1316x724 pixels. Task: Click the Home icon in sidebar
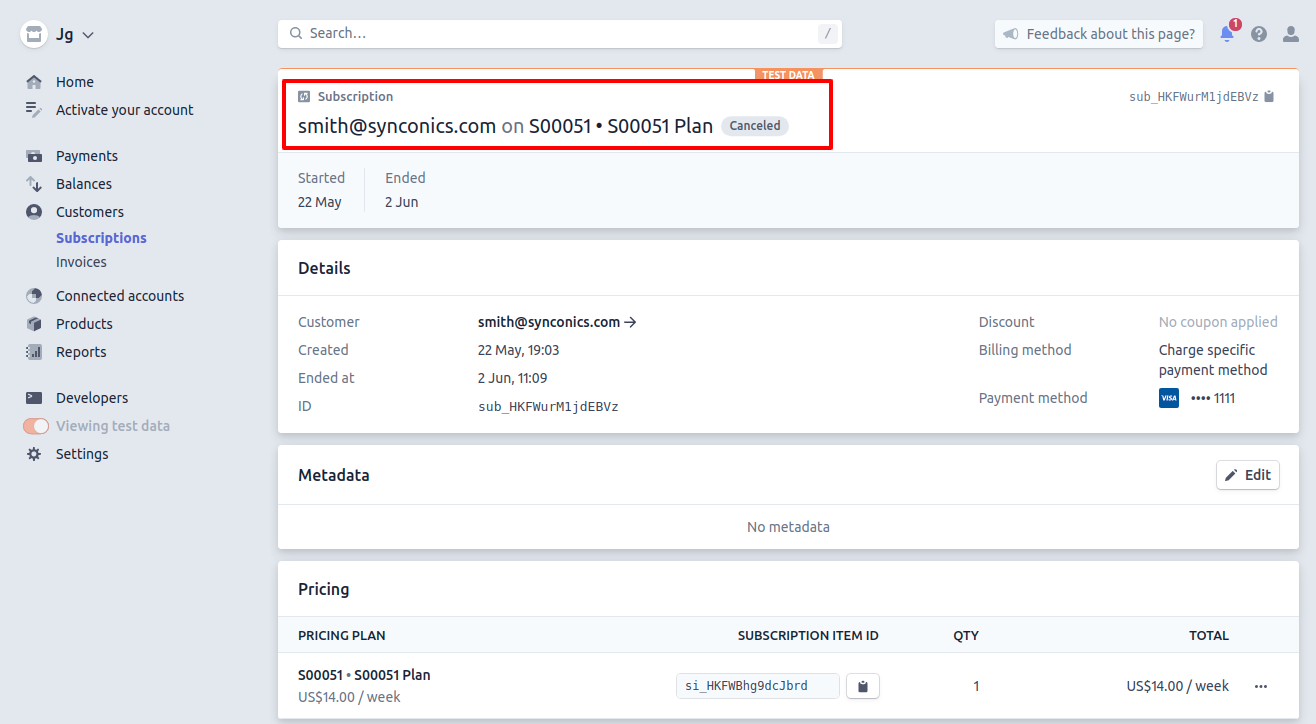coord(35,82)
